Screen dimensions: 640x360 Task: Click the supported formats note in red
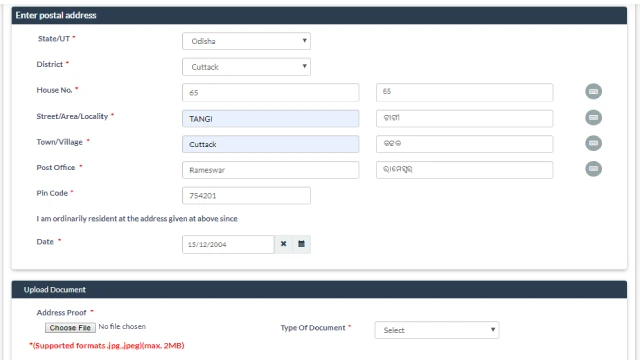click(x=107, y=346)
